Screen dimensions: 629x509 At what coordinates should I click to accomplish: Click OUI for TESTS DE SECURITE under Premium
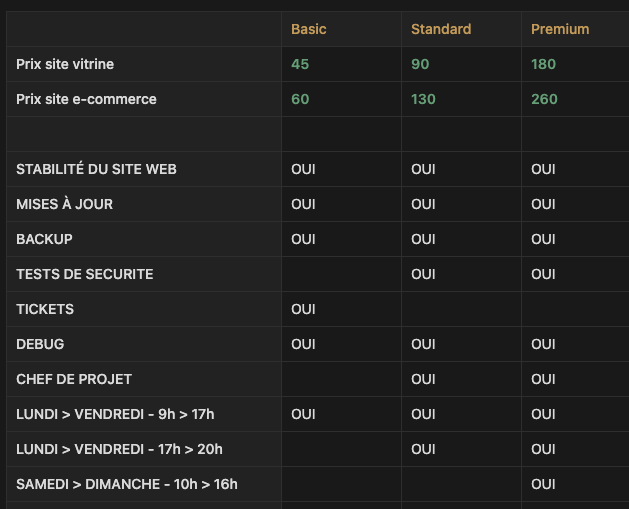[543, 274]
